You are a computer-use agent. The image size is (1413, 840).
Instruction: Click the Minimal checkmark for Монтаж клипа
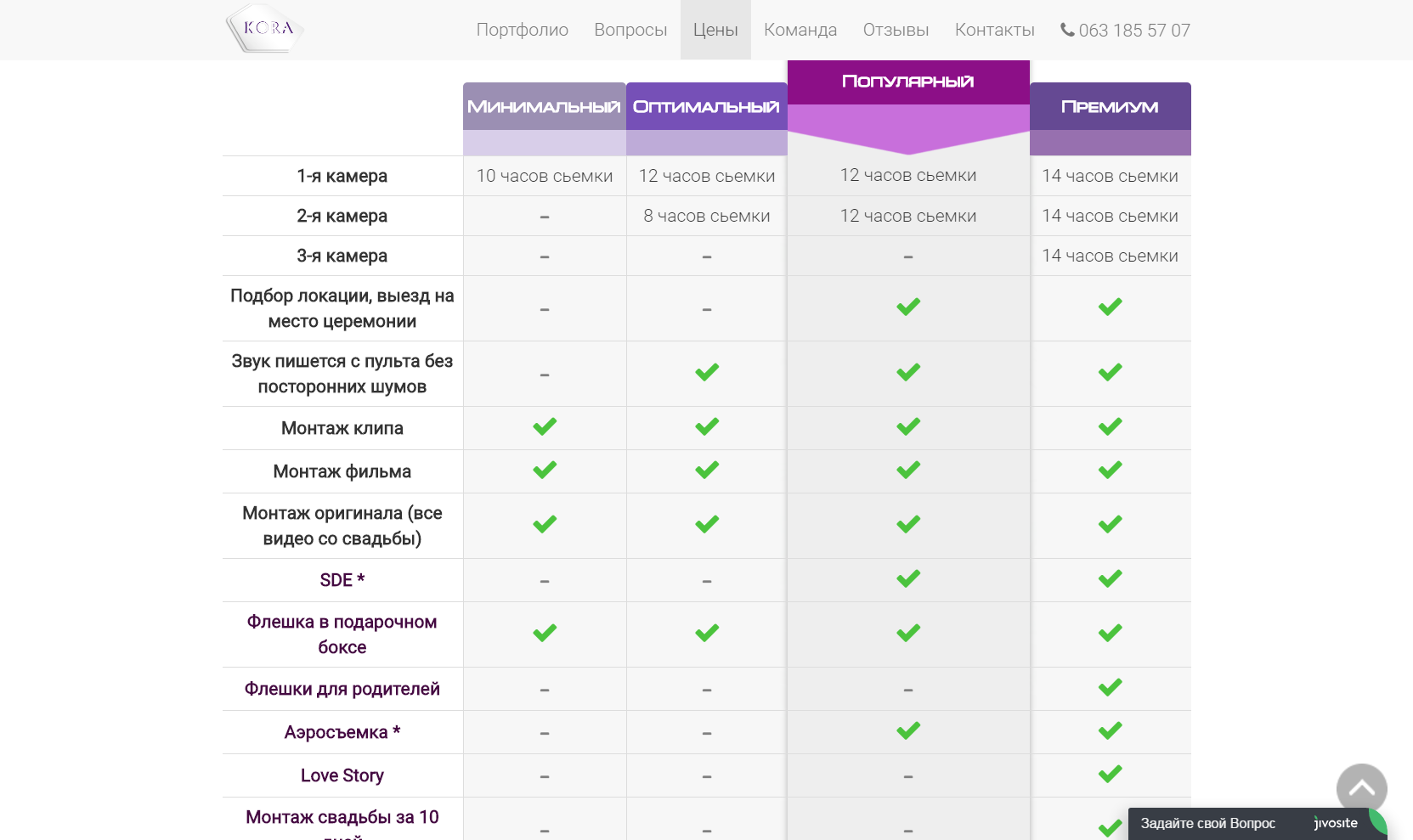point(545,426)
